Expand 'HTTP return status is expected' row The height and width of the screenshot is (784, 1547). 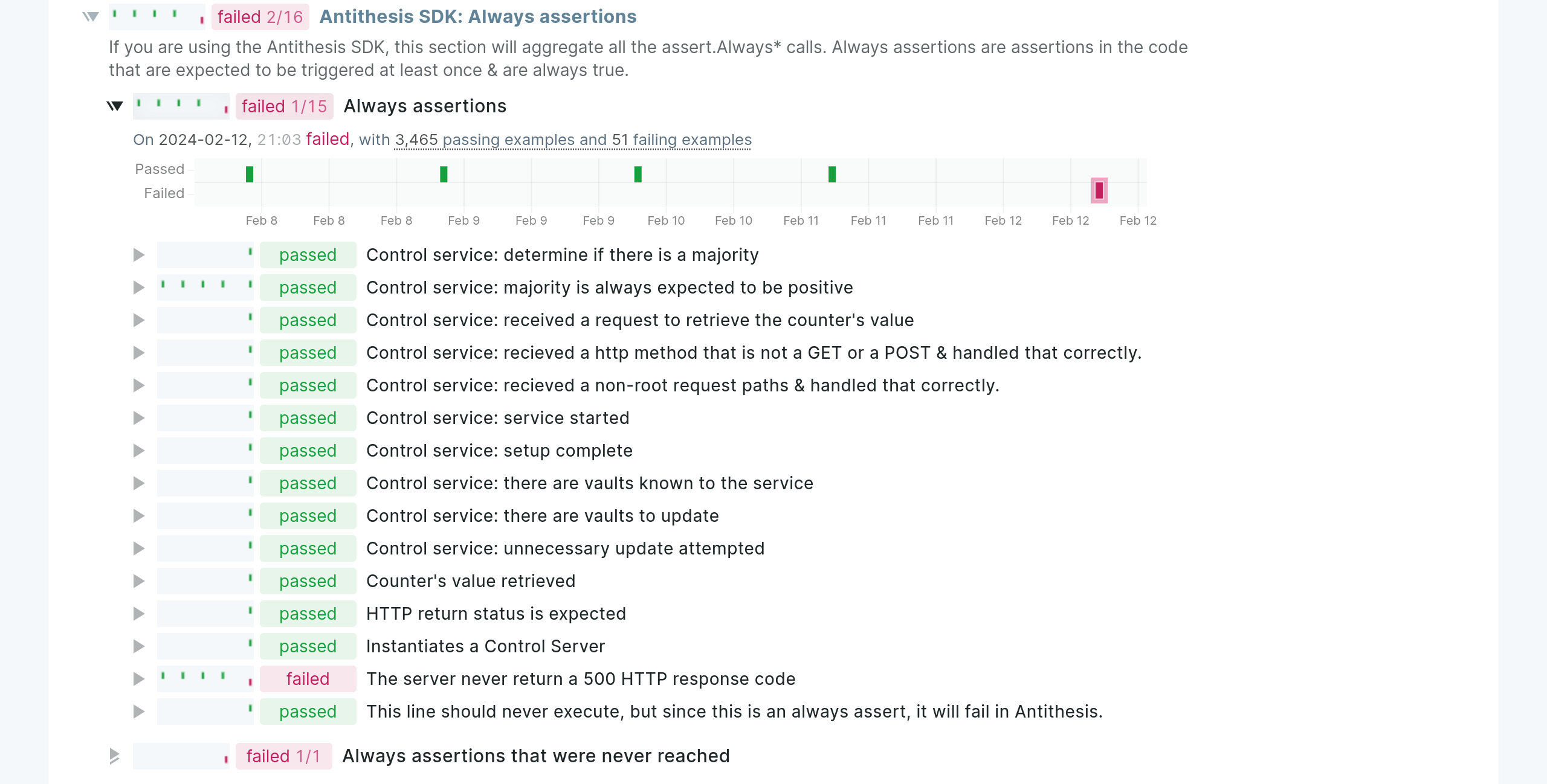[139, 614]
